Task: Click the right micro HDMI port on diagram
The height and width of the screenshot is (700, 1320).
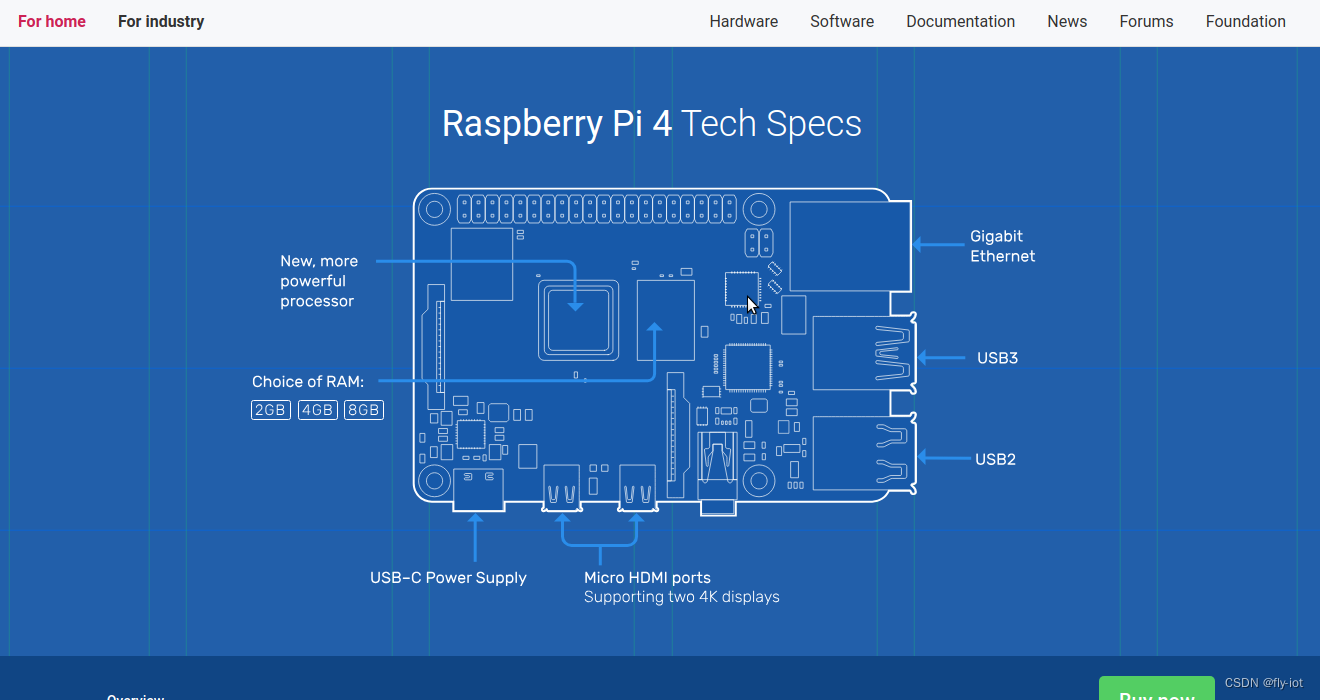Action: (x=637, y=489)
